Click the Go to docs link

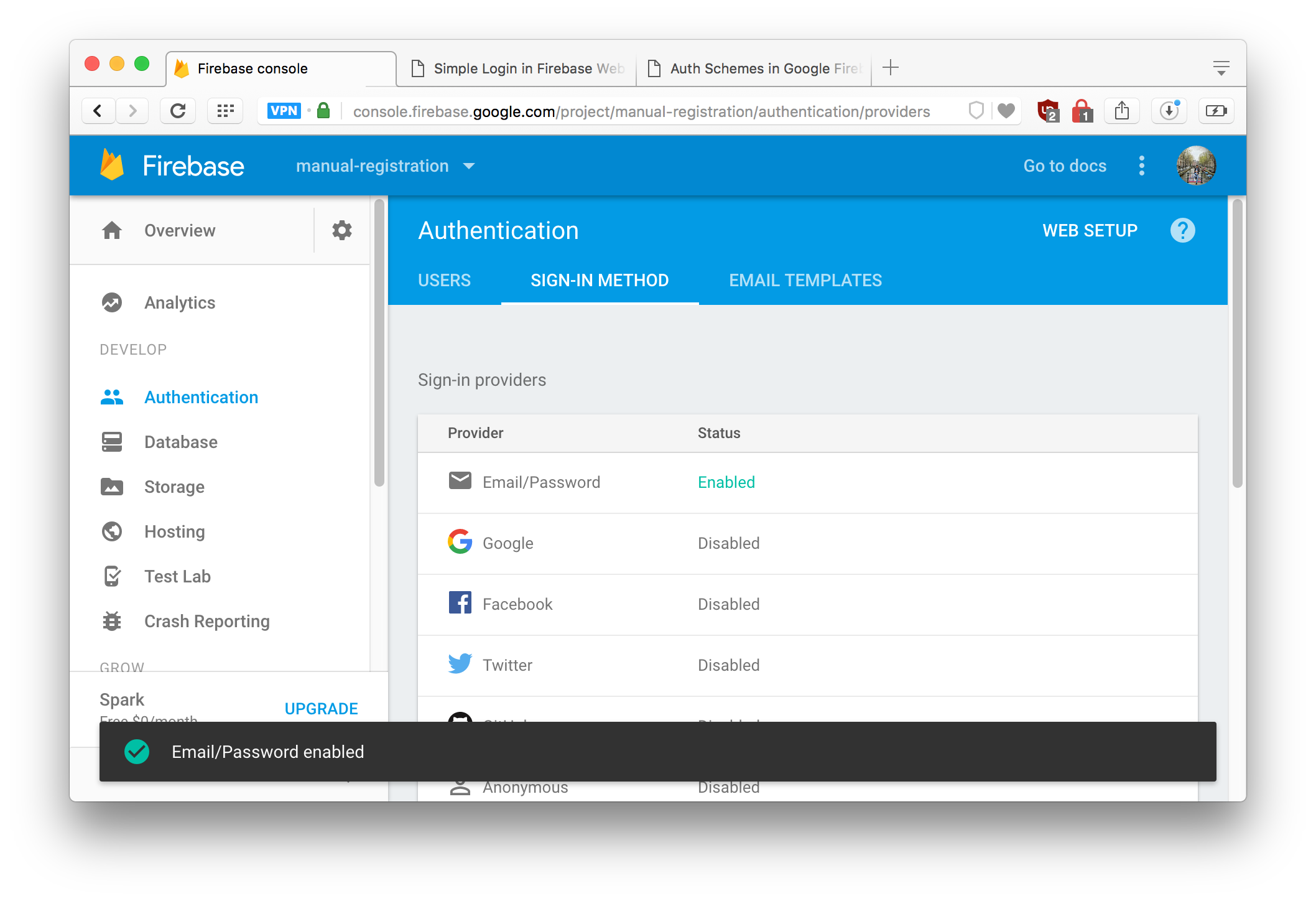tap(1065, 166)
